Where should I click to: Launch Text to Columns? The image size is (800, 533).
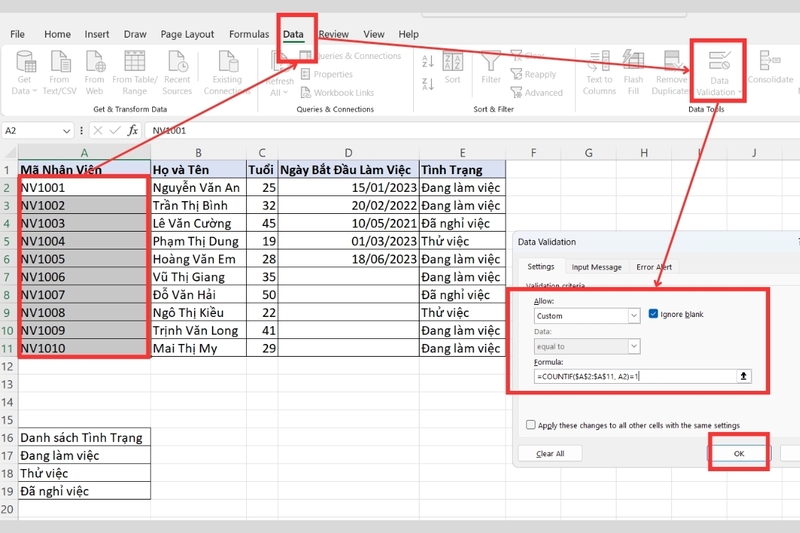pos(599,73)
